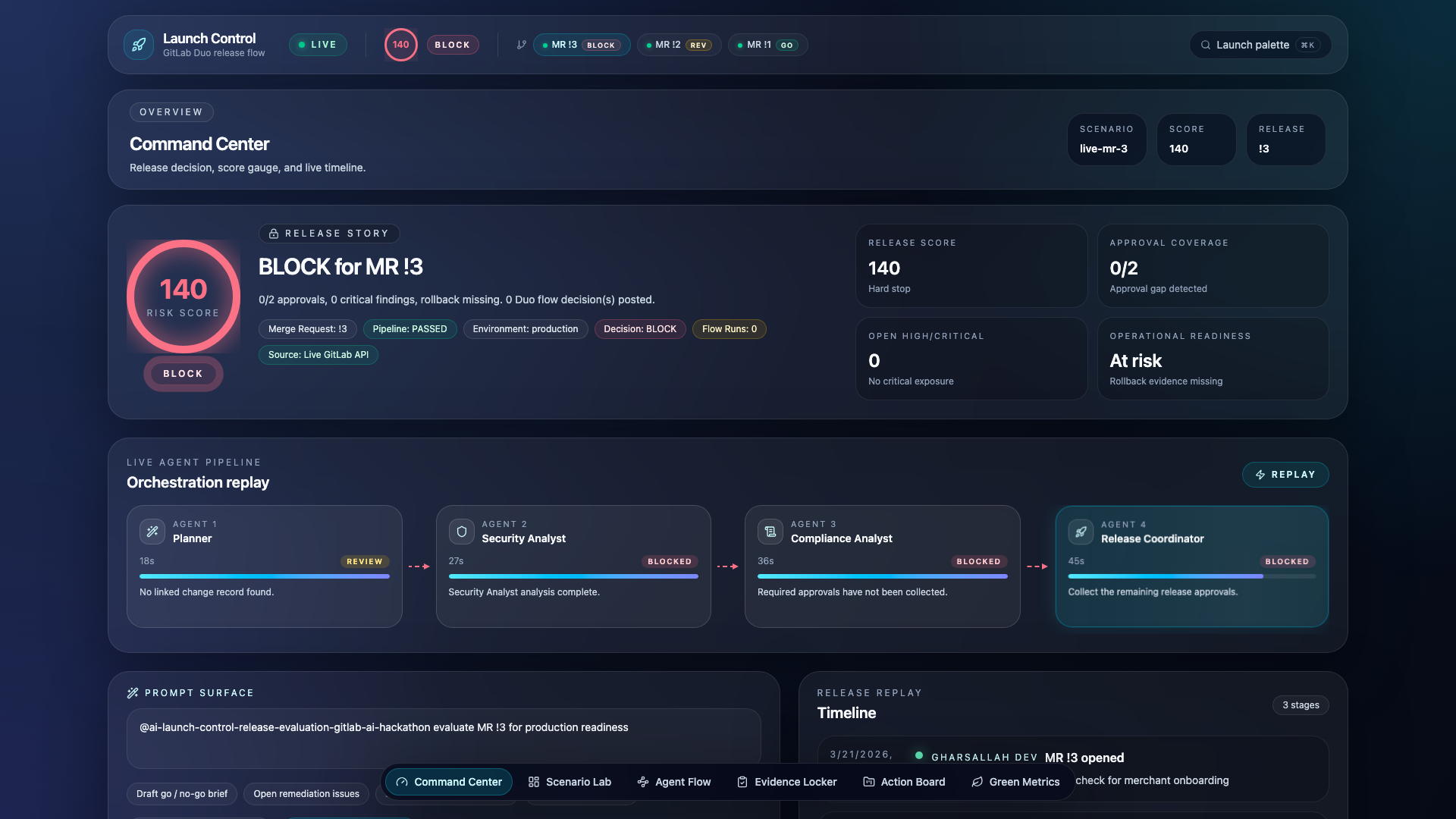Click the Planner agent wand icon
This screenshot has width=1456, height=819.
152,532
